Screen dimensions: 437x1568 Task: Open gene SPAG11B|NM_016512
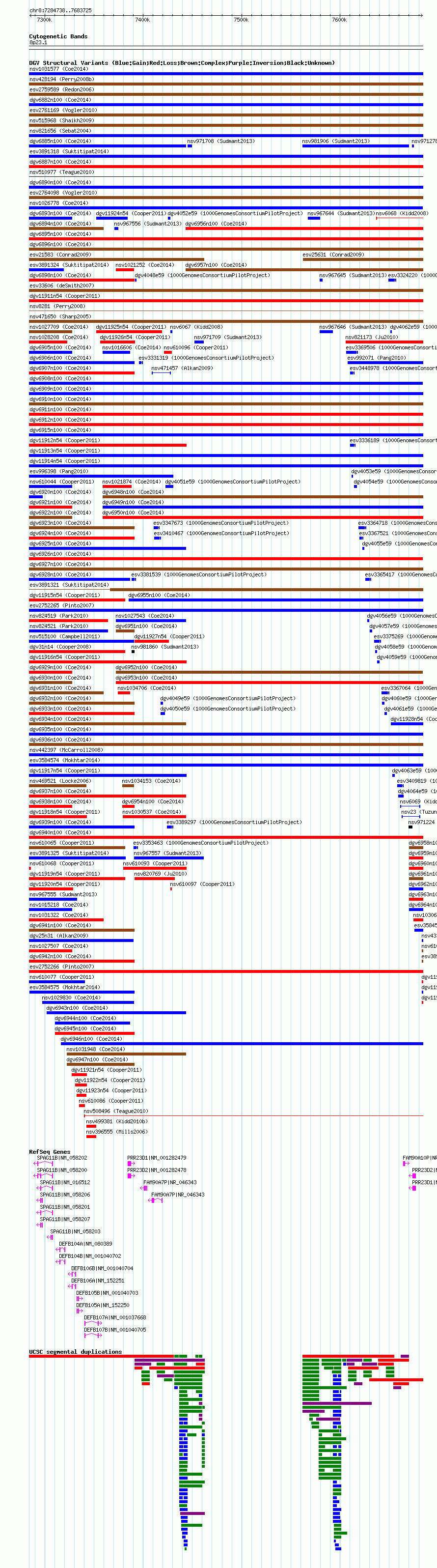point(65,1184)
